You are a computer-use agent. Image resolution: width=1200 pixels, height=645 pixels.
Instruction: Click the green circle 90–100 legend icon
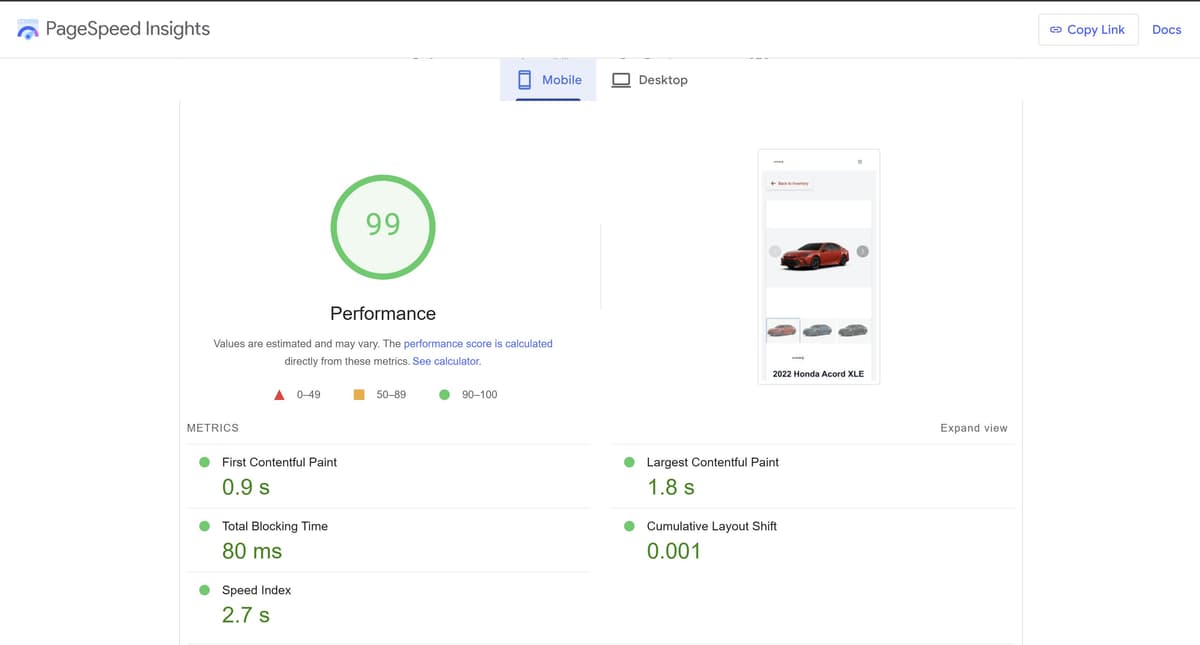point(444,395)
